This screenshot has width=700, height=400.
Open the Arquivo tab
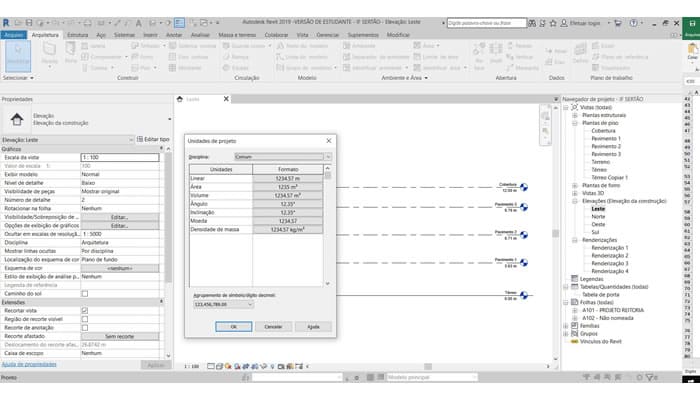pyautogui.click(x=14, y=35)
